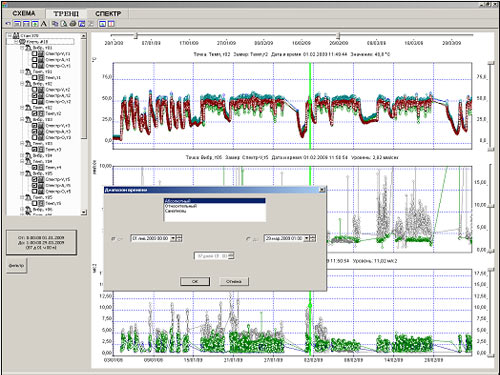The width and height of the screenshot is (500, 375).
Task: Collapse the Темп. т02 node
Action: [x=22, y=108]
